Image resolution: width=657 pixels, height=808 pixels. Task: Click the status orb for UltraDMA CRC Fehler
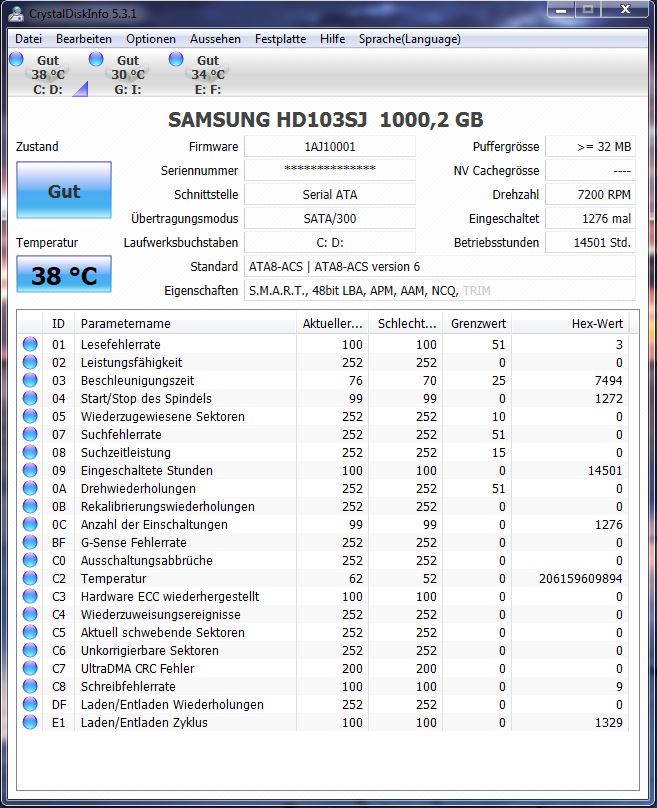(x=30, y=668)
